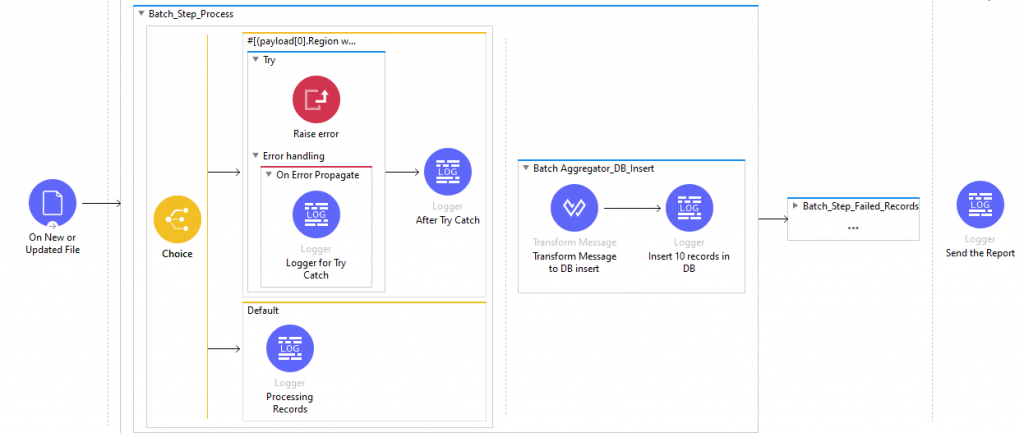Select the Send the Report logger icon
Screen dimensions: 1024x433
pos(980,205)
